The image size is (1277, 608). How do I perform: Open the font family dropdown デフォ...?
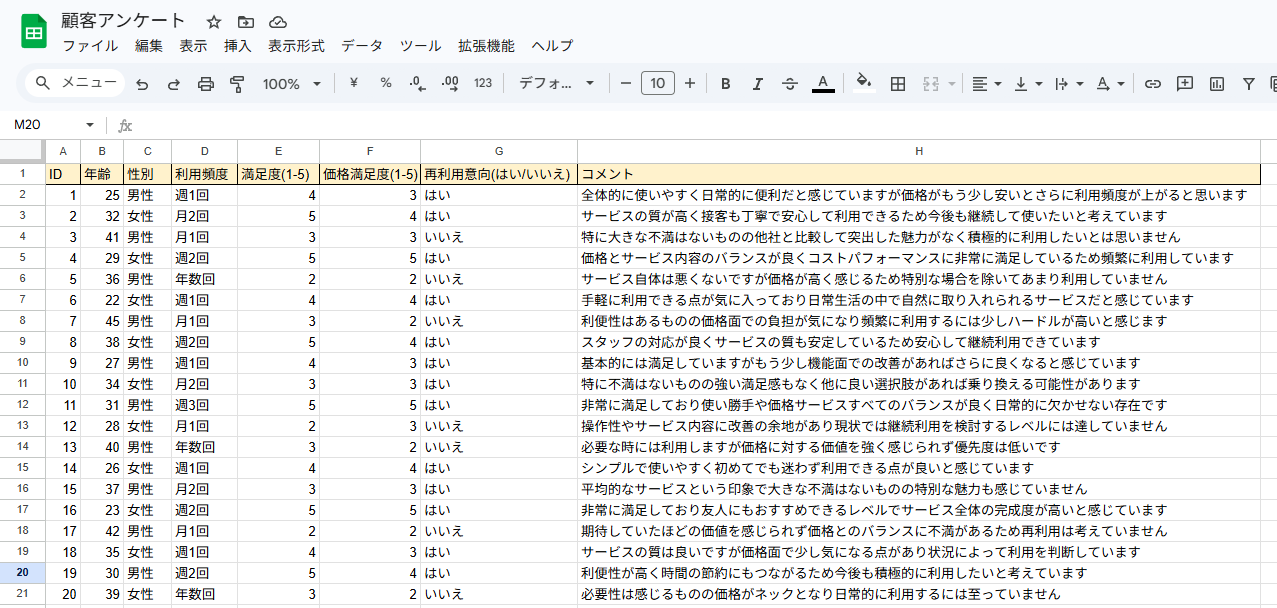pyautogui.click(x=556, y=83)
